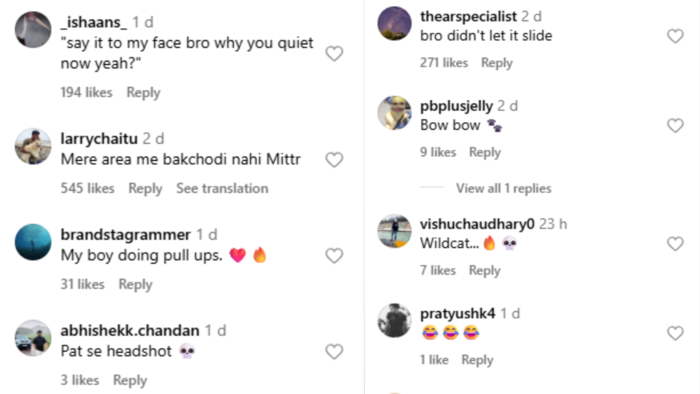Like brandstagrammer's pull ups comment
This screenshot has width=700, height=394.
pos(334,256)
